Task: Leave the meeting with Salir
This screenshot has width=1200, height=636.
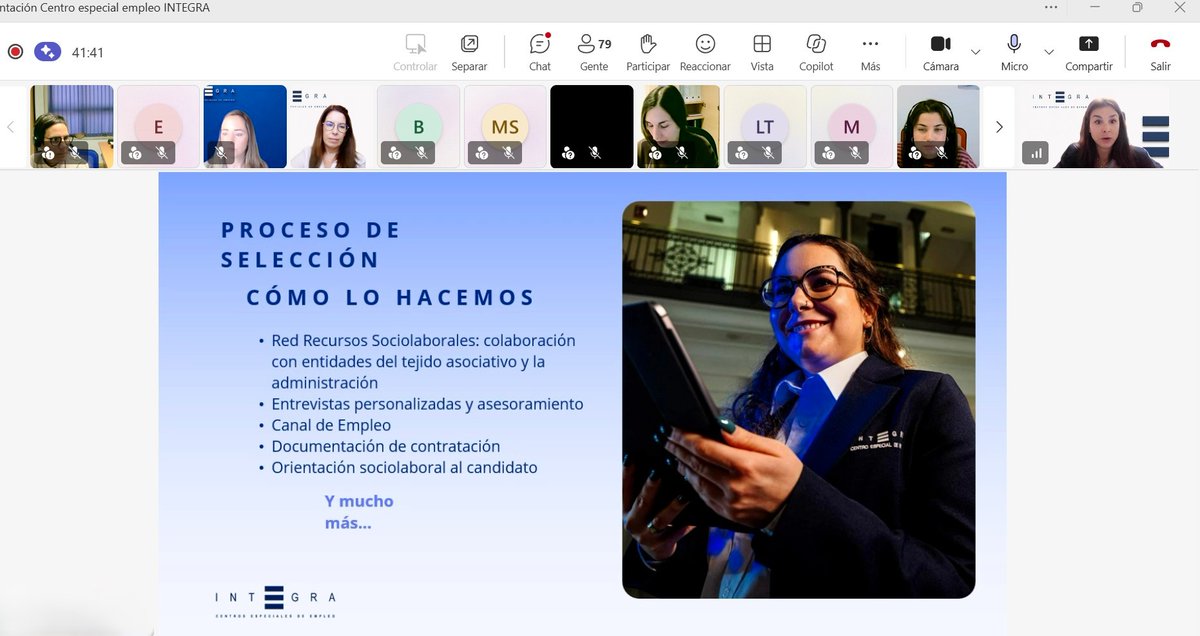Action: tap(1160, 52)
